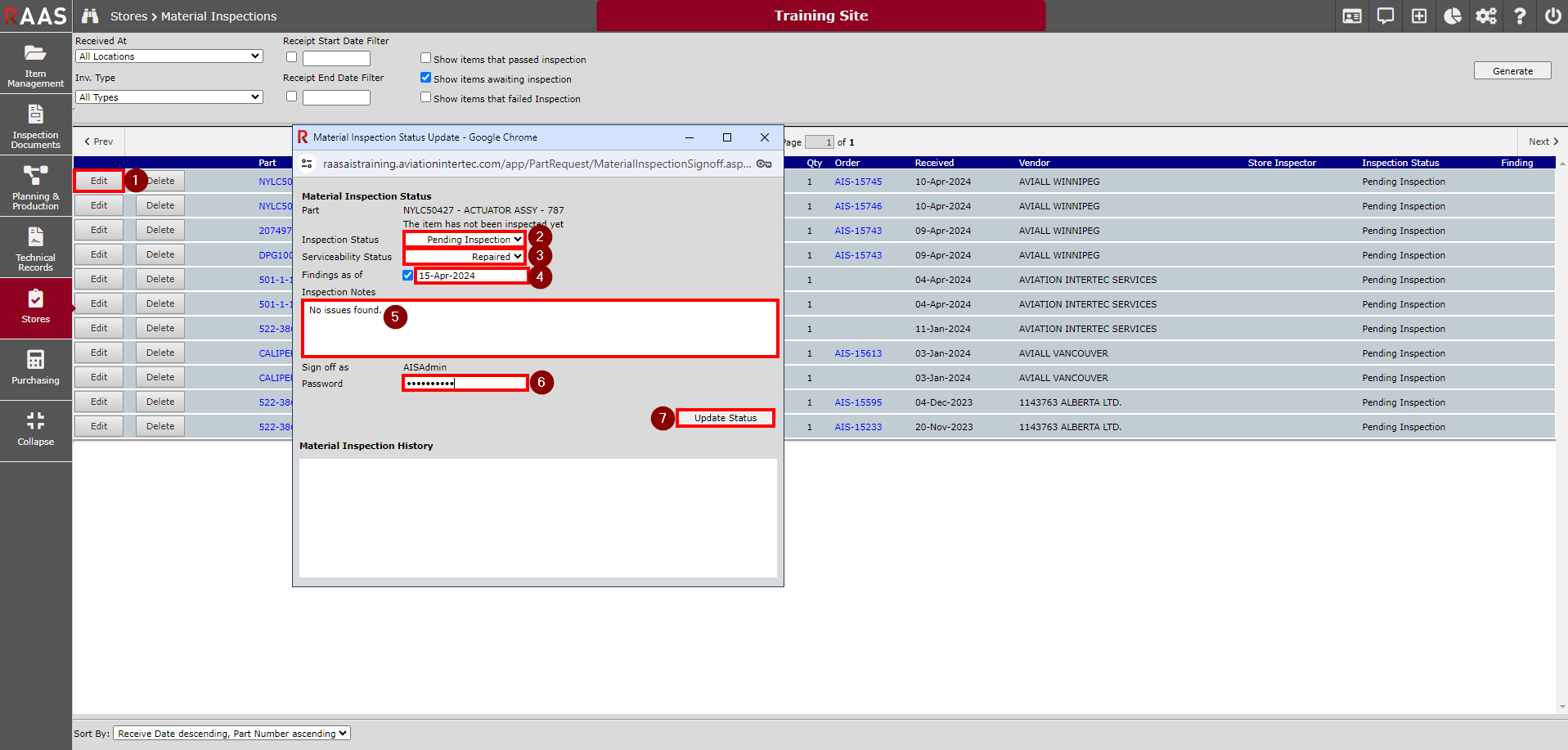Open the Planning & Production module
The width and height of the screenshot is (1568, 750).
[x=35, y=186]
